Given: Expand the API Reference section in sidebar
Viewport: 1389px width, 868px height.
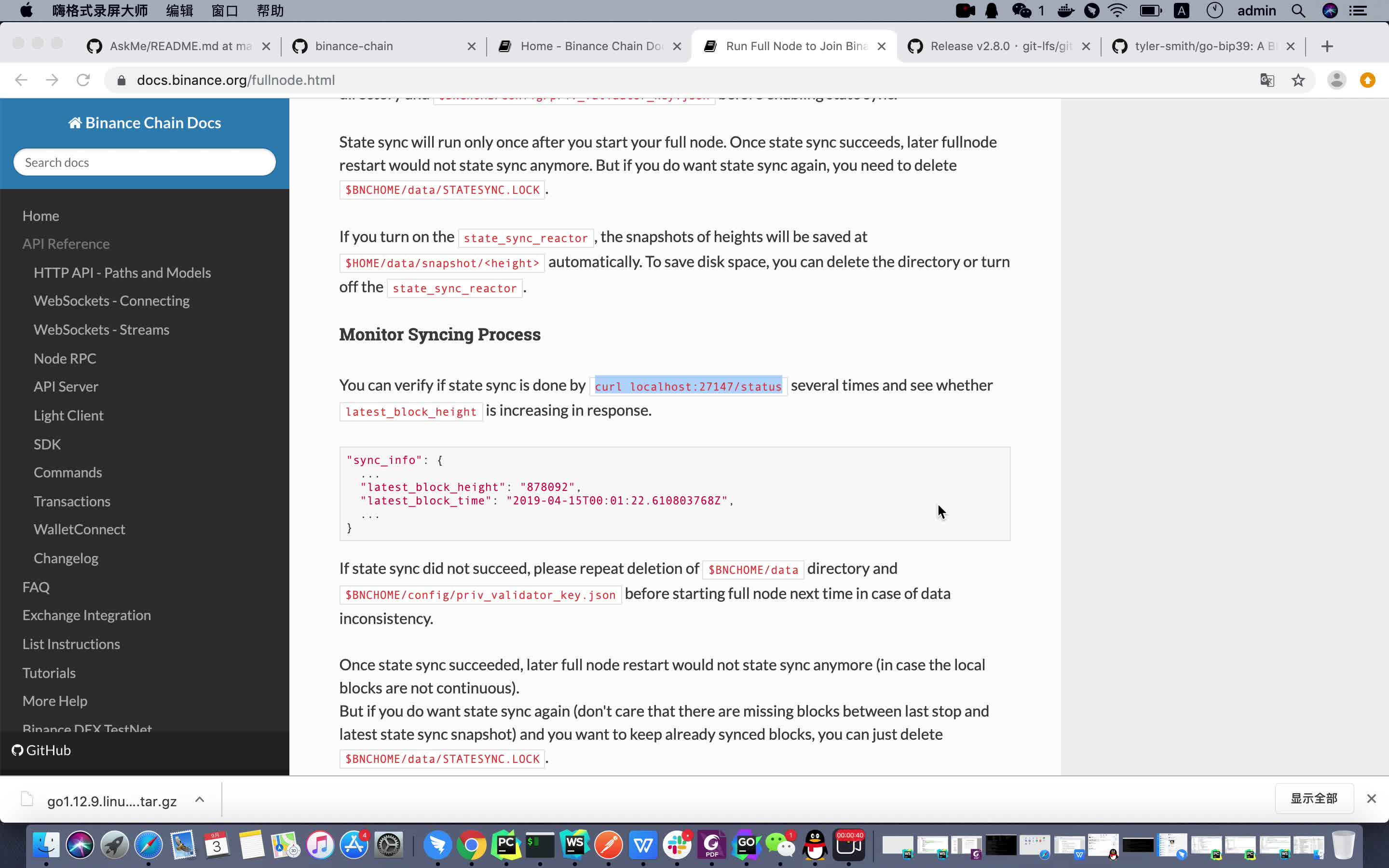Looking at the screenshot, I should pos(66,243).
